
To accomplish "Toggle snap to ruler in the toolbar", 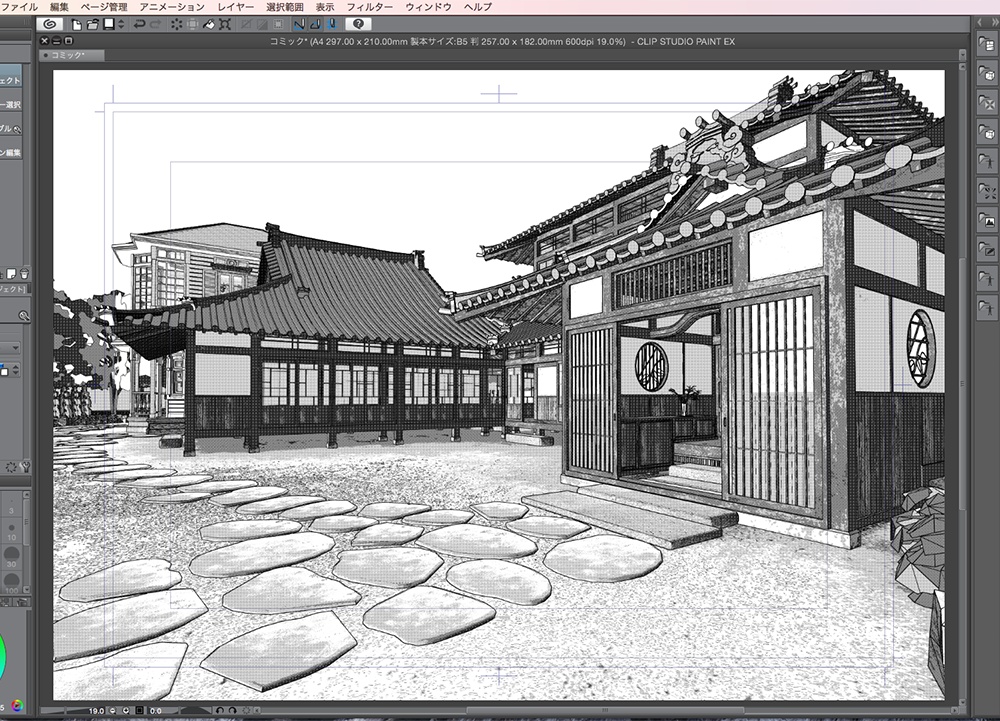I will [297, 24].
